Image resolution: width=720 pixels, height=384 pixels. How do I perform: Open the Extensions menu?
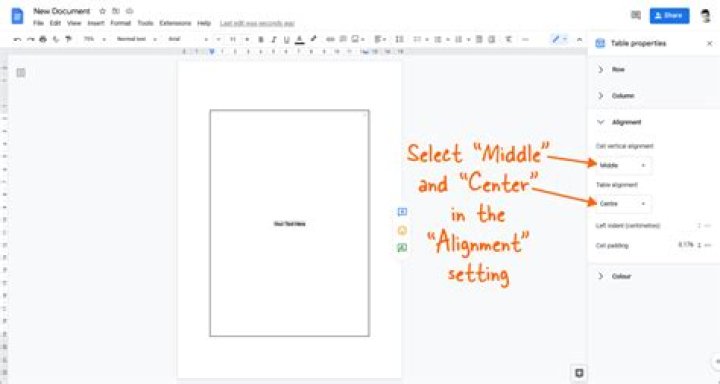pos(175,23)
